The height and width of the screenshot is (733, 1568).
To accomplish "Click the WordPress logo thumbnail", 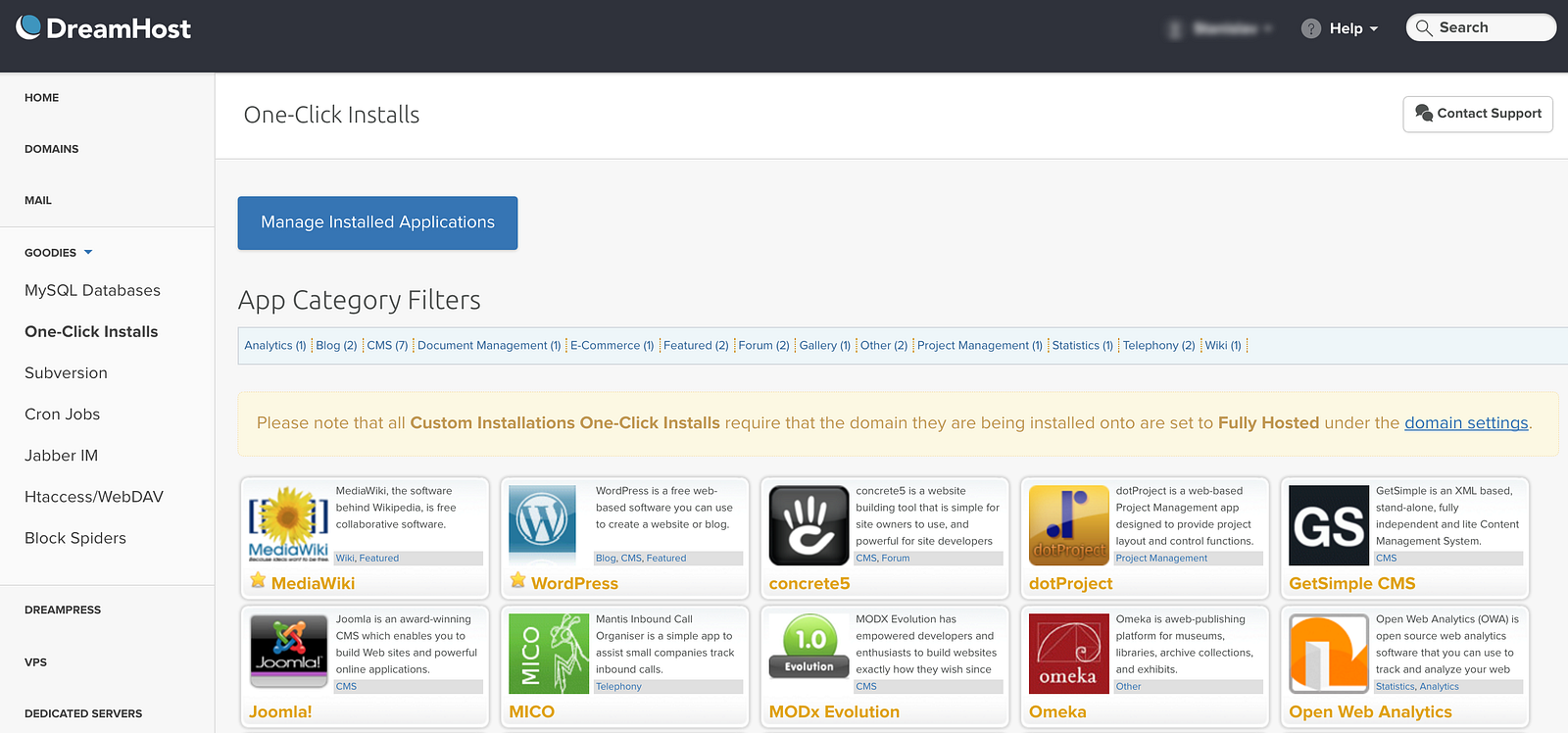I will click(x=543, y=524).
